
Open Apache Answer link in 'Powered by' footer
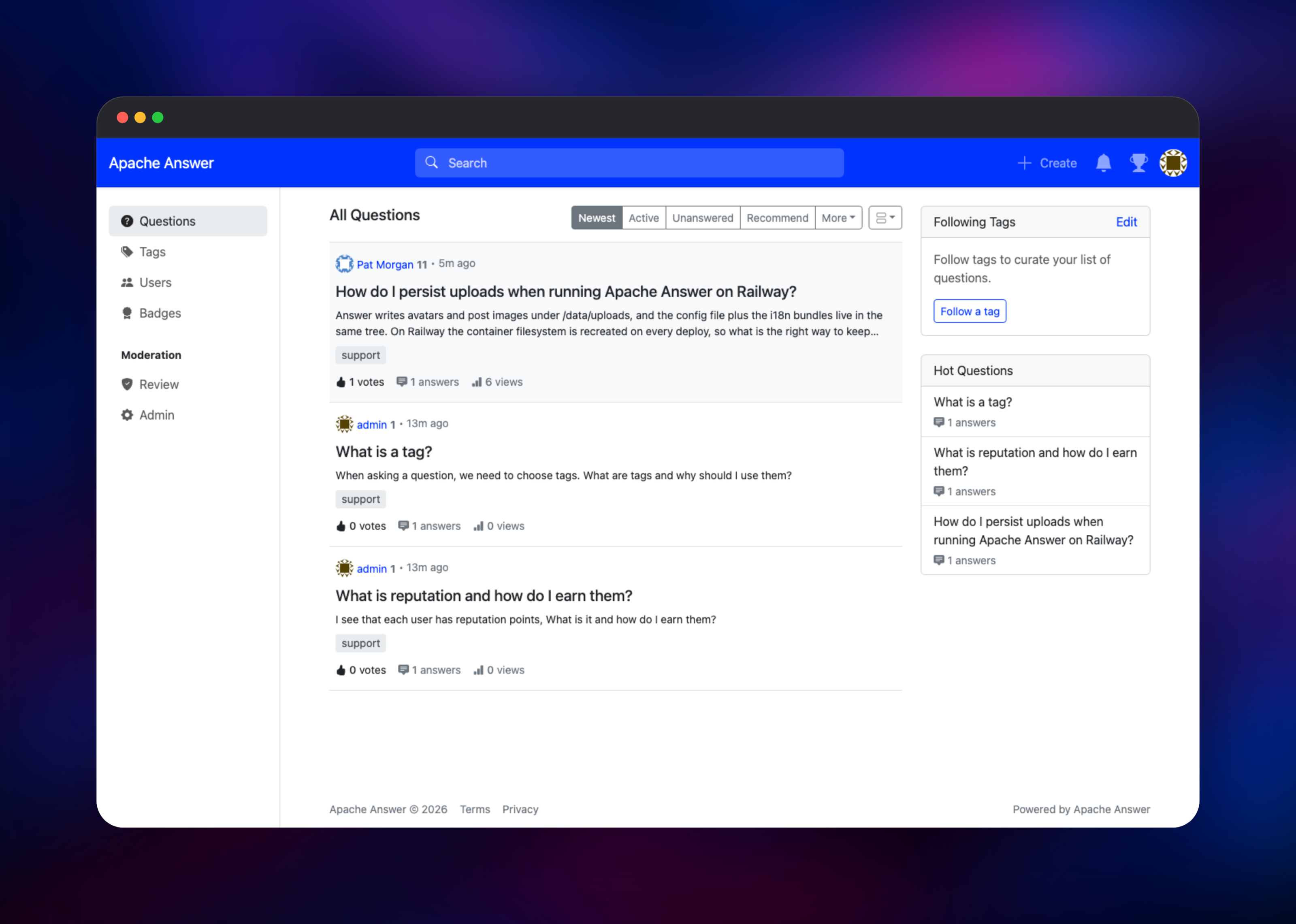[1111, 809]
